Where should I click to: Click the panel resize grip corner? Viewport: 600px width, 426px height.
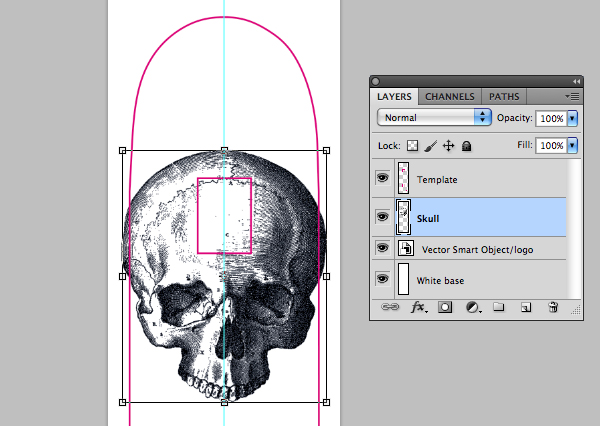(x=576, y=310)
